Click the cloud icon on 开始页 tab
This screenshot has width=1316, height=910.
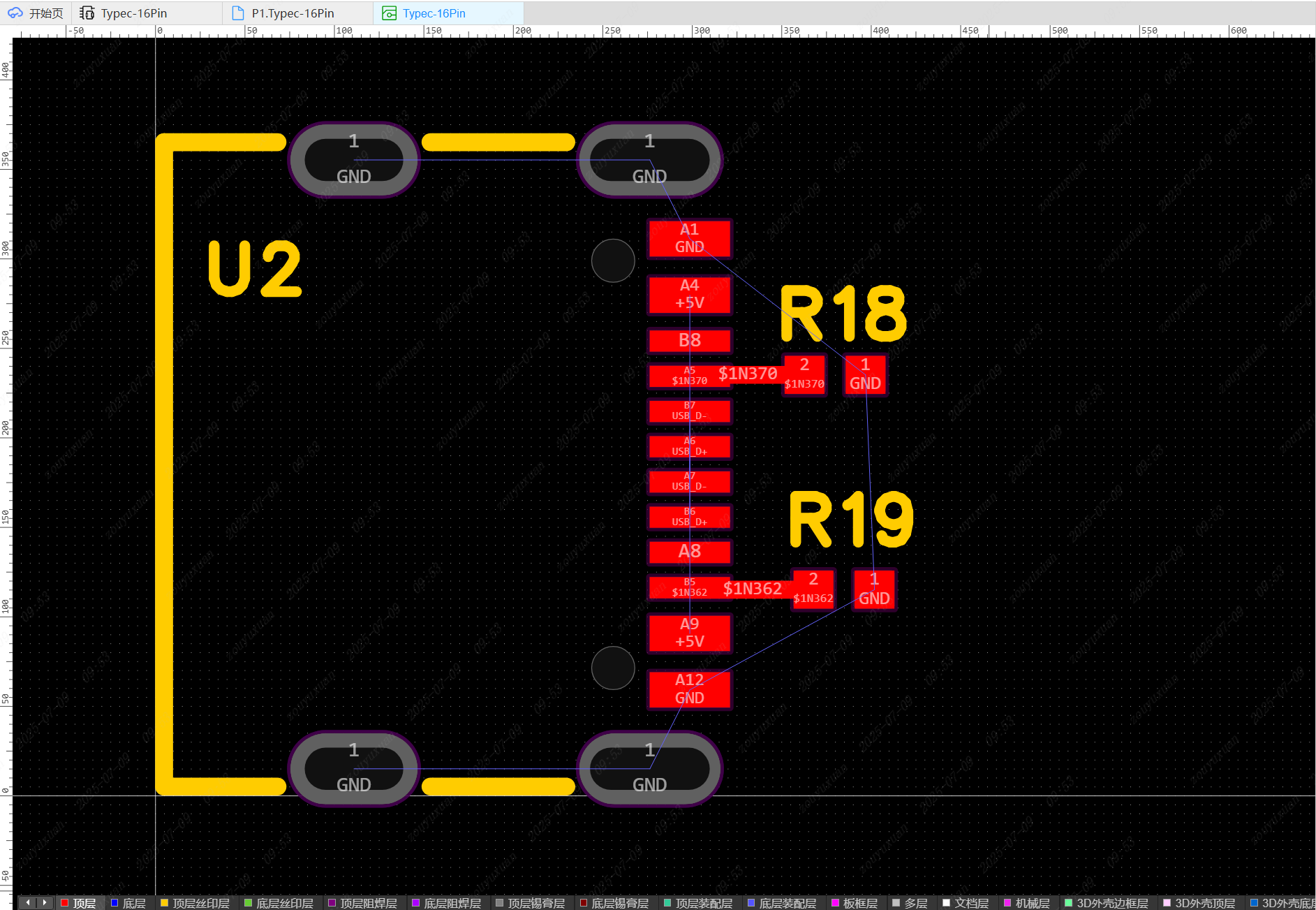coord(15,13)
